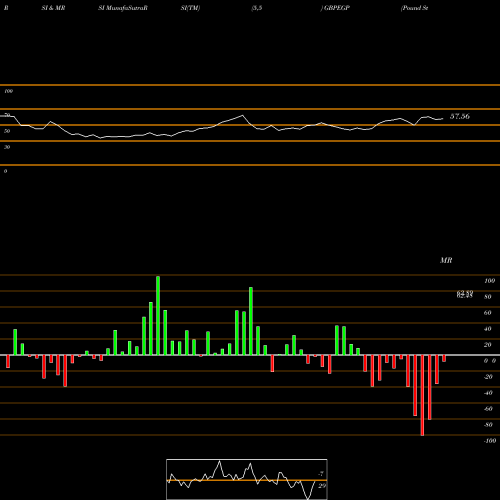The width and height of the screenshot is (500, 500).
Task: Click the 57.56 RSI value label
Action: pyautogui.click(x=460, y=116)
